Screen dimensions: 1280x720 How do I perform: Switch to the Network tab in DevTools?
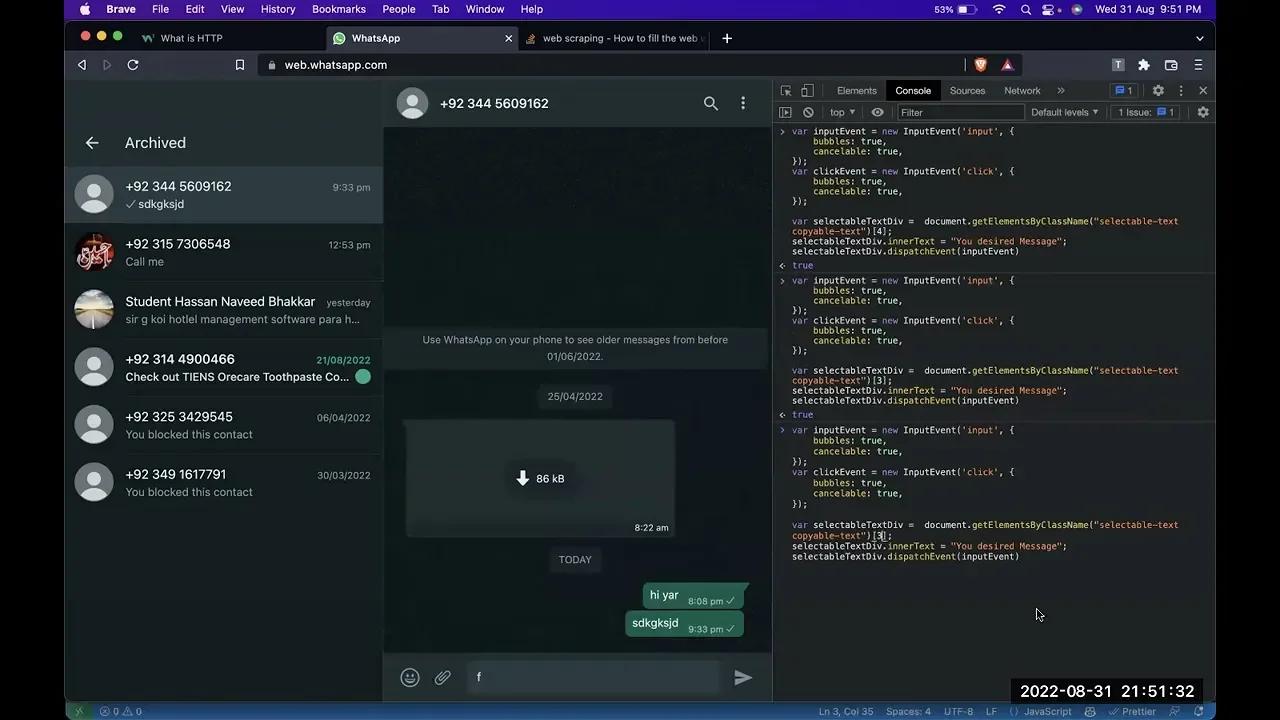pyautogui.click(x=1021, y=90)
